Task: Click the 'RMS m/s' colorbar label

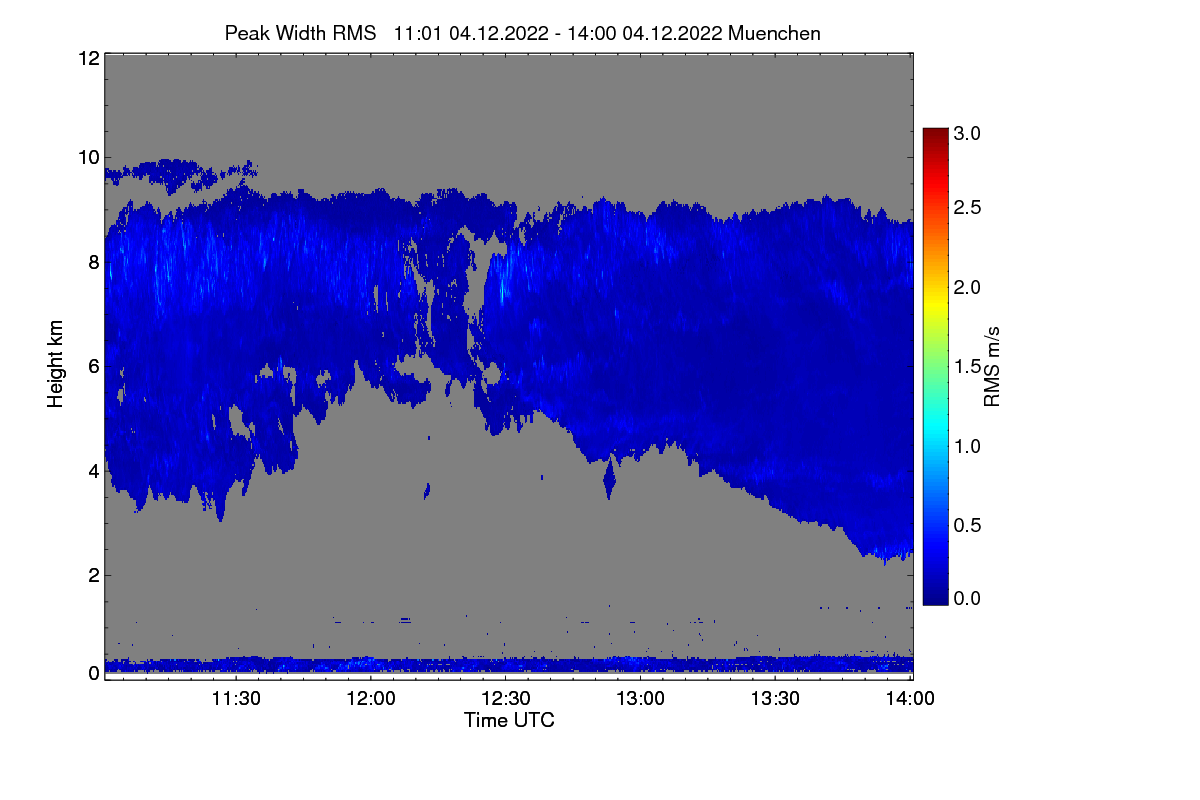Action: [x=992, y=365]
